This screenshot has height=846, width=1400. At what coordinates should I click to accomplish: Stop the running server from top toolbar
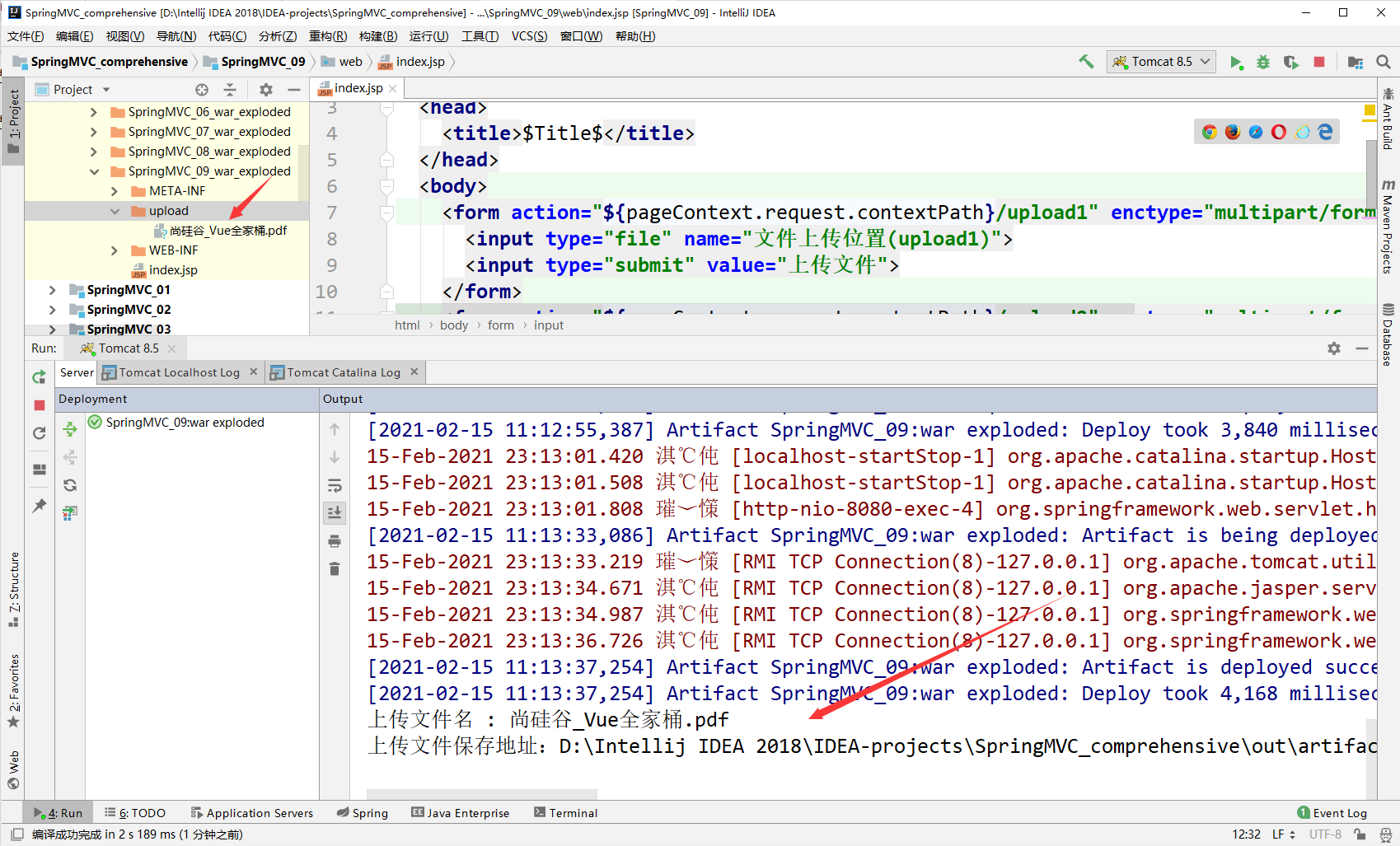(x=1319, y=63)
